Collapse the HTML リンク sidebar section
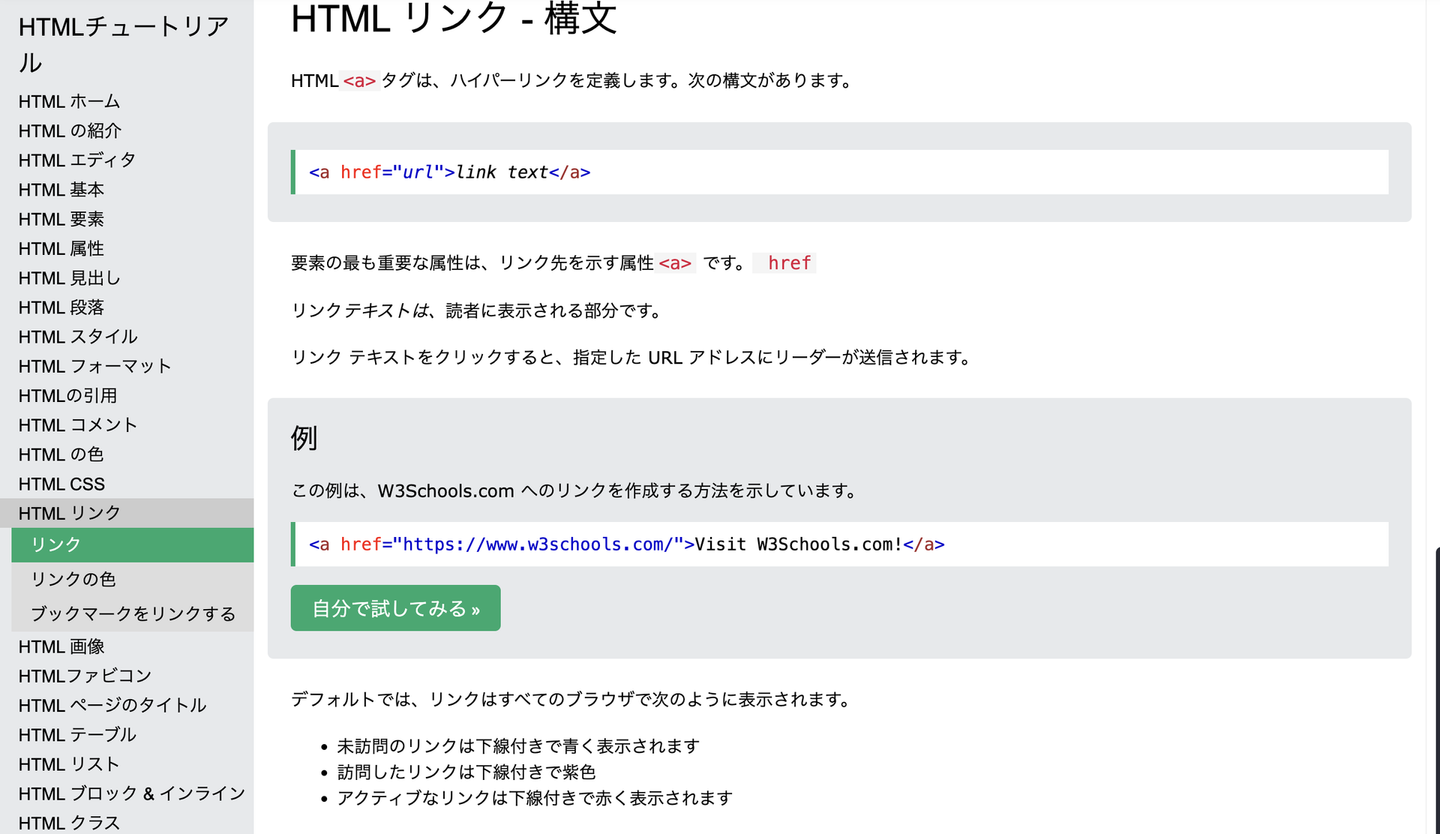This screenshot has height=834, width=1440. click(69, 513)
